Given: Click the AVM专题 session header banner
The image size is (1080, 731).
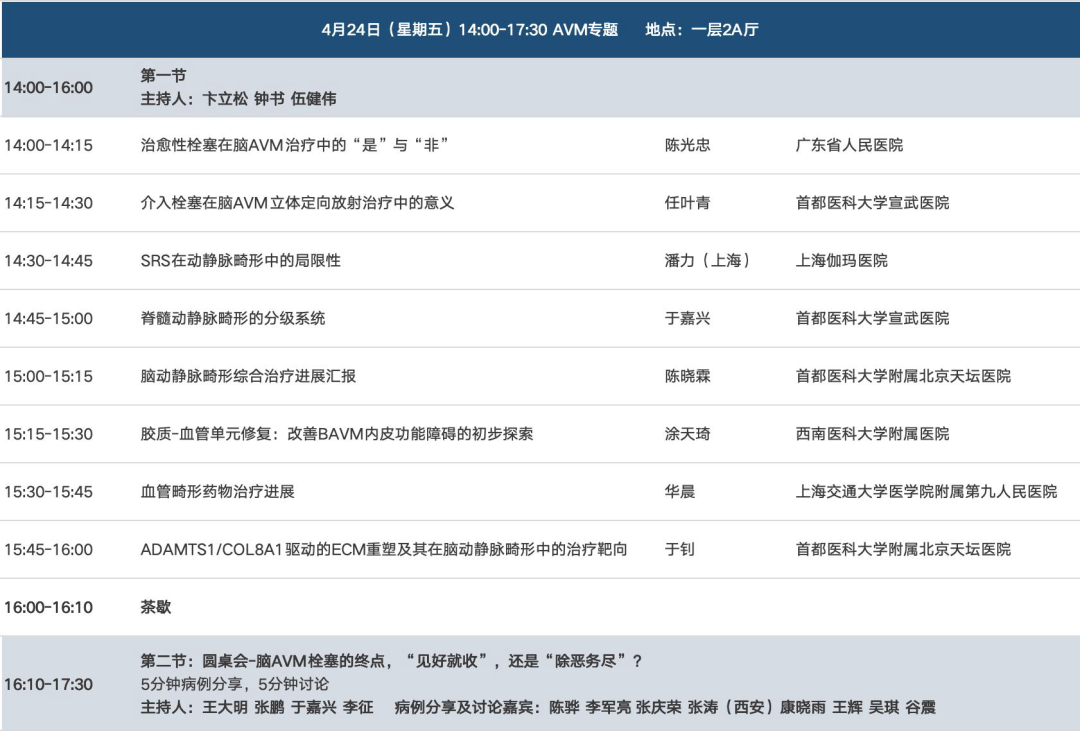Looking at the screenshot, I should click(x=540, y=30).
